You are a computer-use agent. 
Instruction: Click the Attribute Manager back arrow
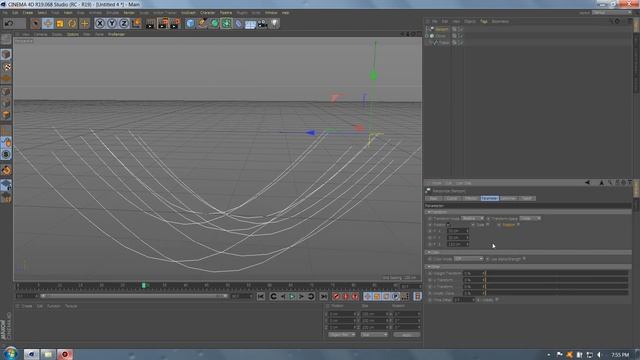click(587, 183)
